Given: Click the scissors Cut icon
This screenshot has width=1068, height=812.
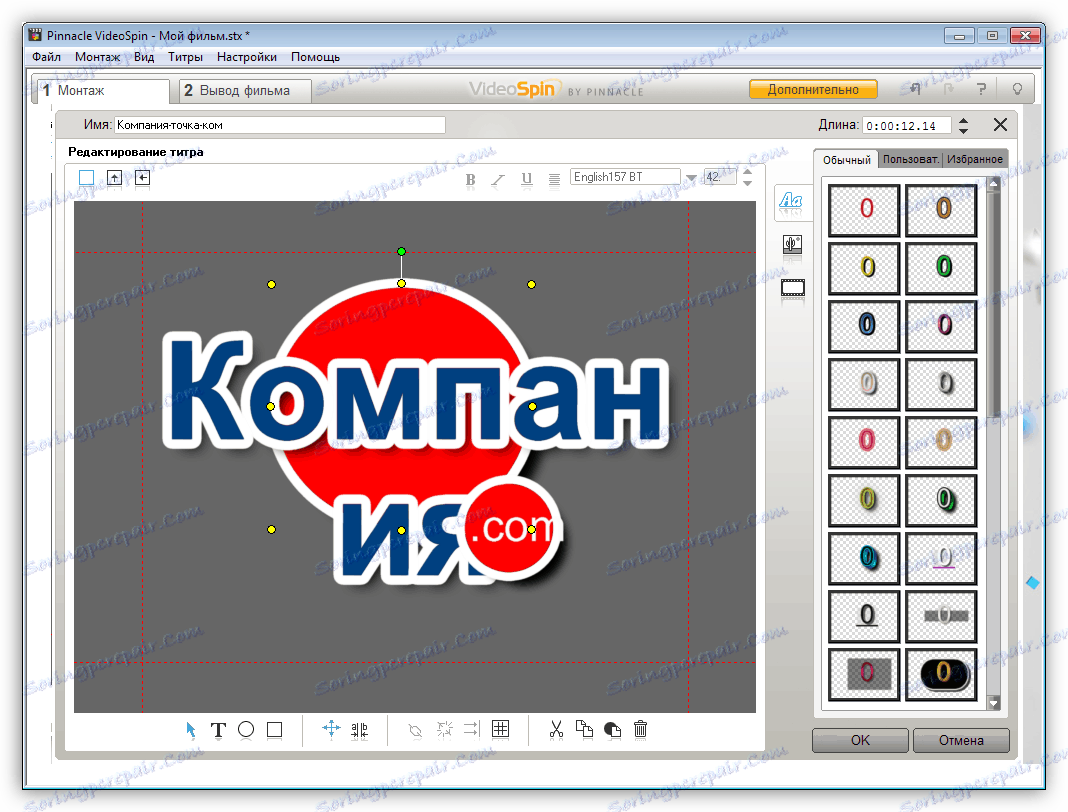Looking at the screenshot, I should tap(556, 730).
